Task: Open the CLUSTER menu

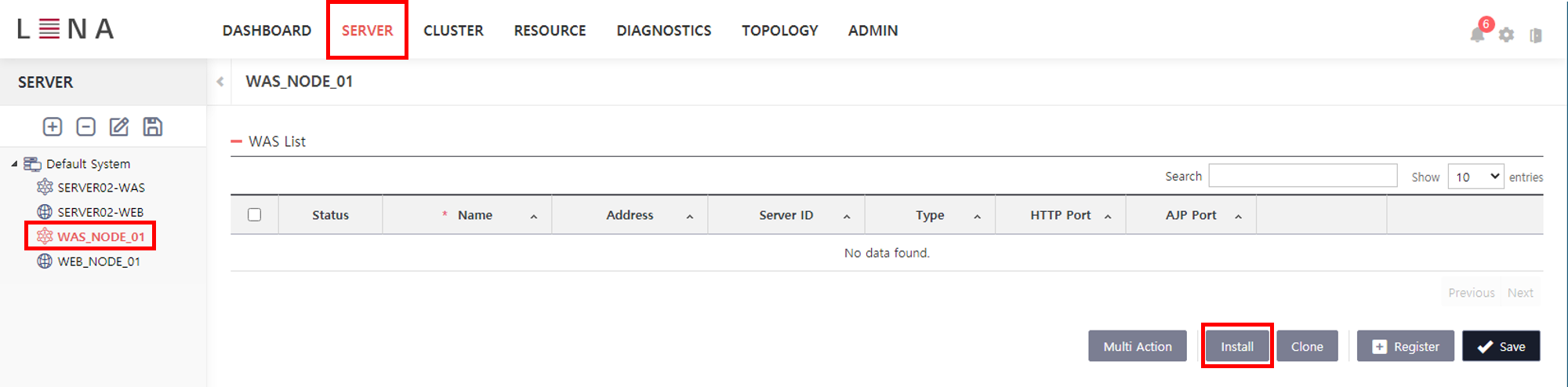Action: [x=453, y=31]
